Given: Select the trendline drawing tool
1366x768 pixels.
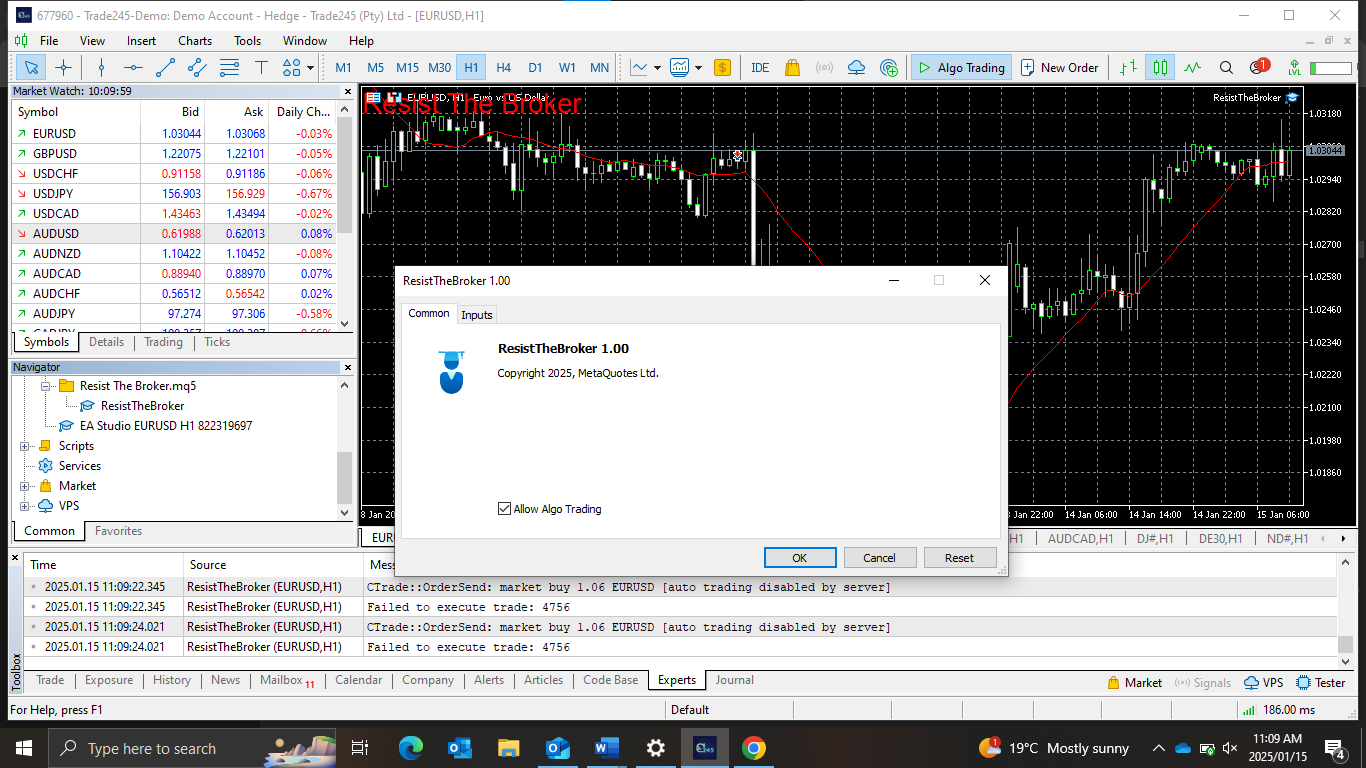Looking at the screenshot, I should [x=165, y=68].
